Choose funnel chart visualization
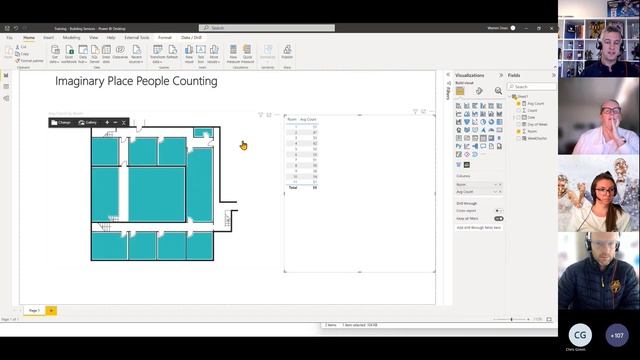Image resolution: width=640 pixels, height=360 pixels. 467,122
